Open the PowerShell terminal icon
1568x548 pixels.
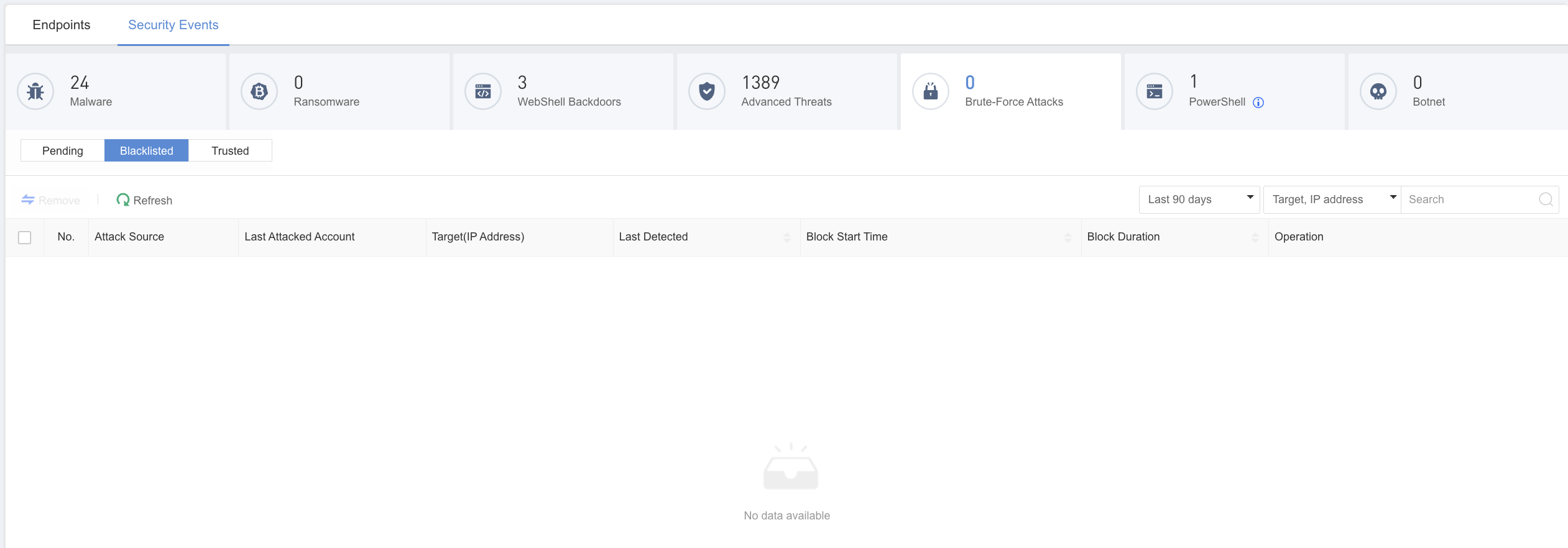pos(1155,92)
